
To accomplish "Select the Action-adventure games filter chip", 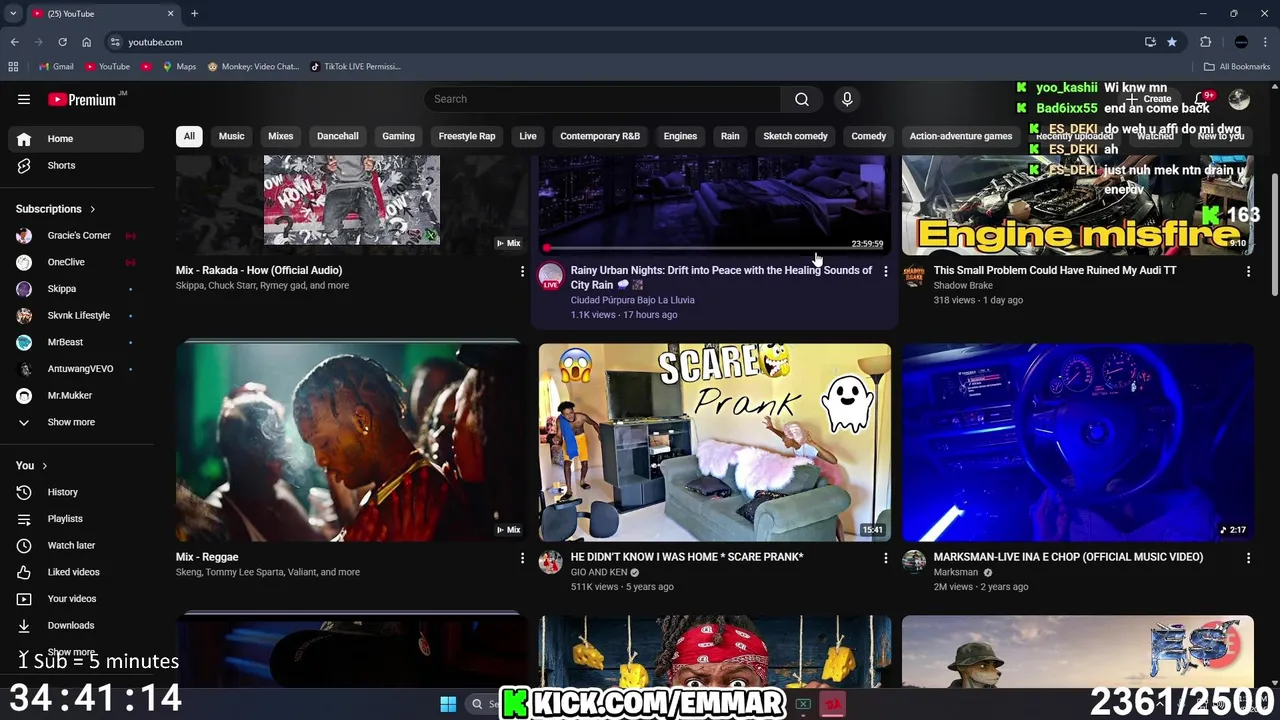I will coord(961,136).
